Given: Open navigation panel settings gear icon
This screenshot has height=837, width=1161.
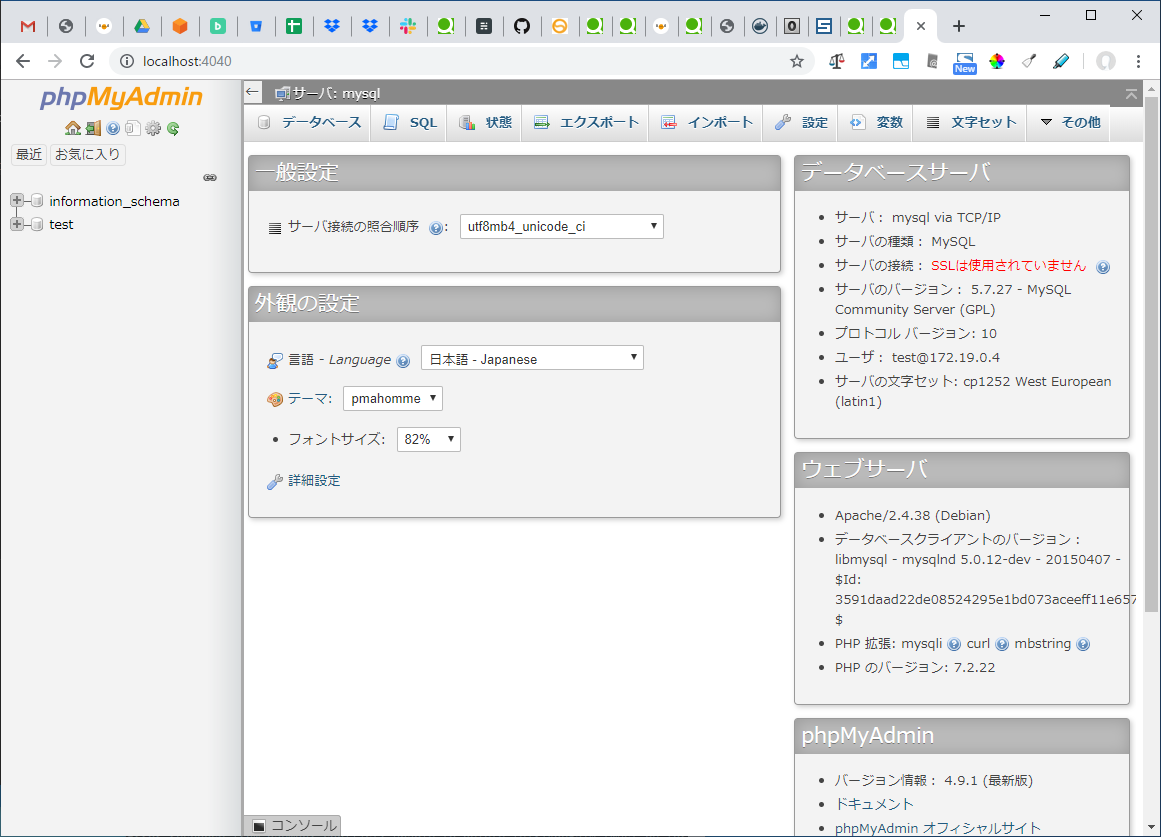Looking at the screenshot, I should [153, 128].
